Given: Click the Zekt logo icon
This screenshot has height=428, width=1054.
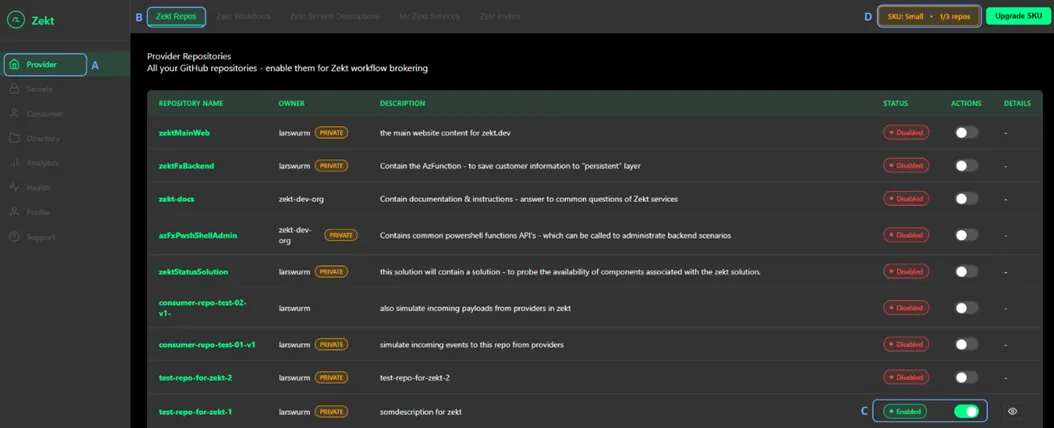Looking at the screenshot, I should [15, 20].
